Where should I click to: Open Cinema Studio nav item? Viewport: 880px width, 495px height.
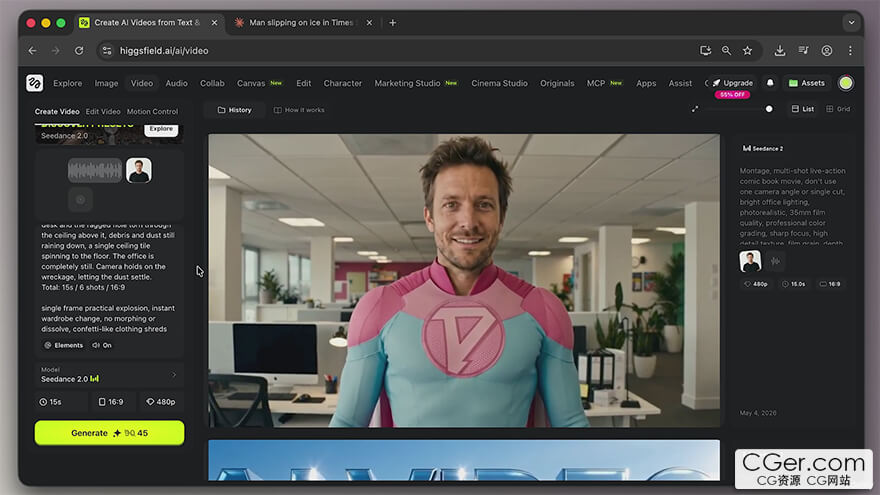click(499, 83)
